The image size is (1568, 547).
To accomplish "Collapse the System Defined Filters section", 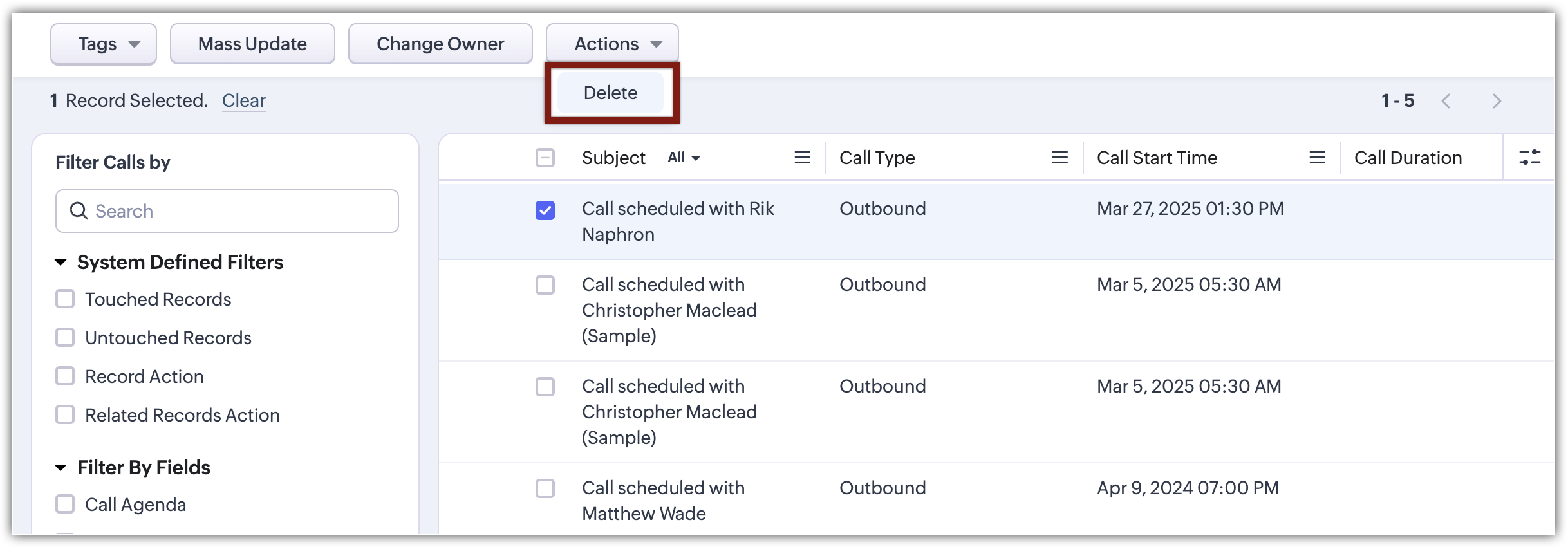I will [x=61, y=263].
